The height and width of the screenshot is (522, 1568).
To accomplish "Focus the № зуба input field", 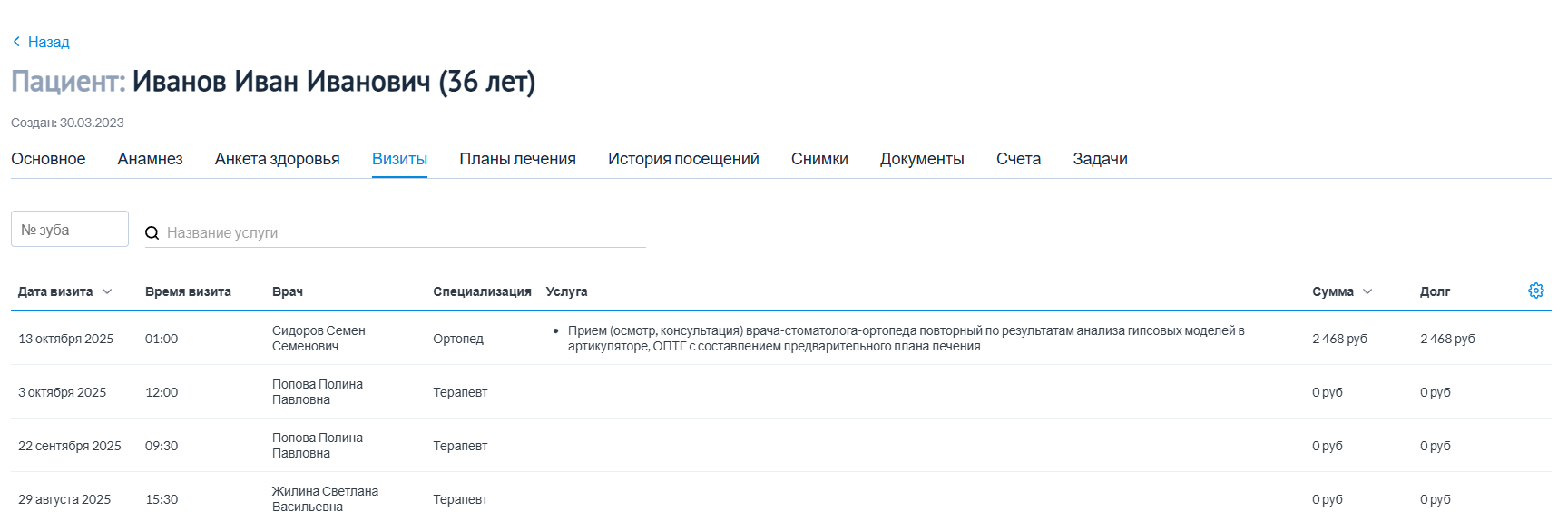I will [70, 229].
